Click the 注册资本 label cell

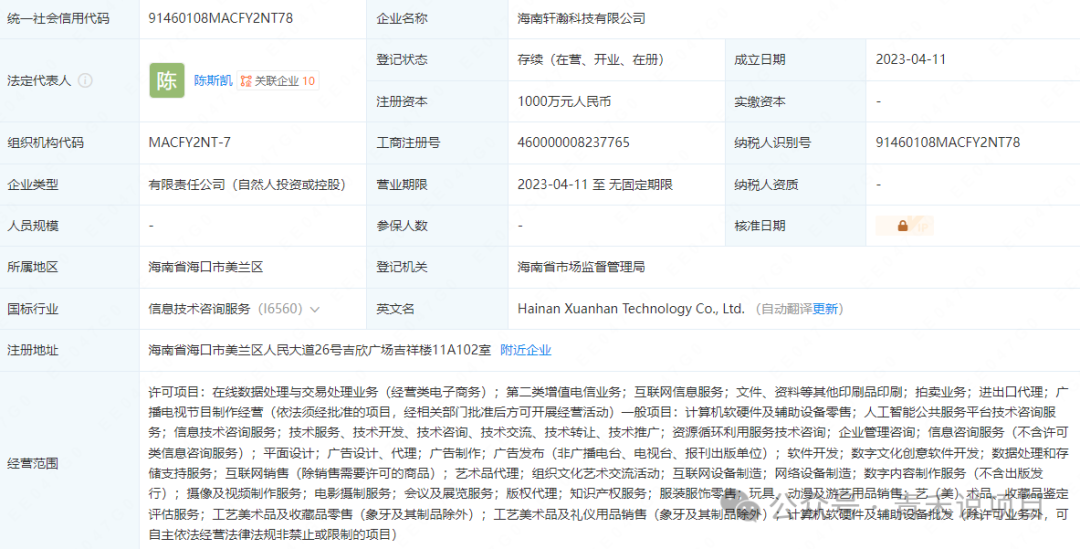[x=437, y=102]
